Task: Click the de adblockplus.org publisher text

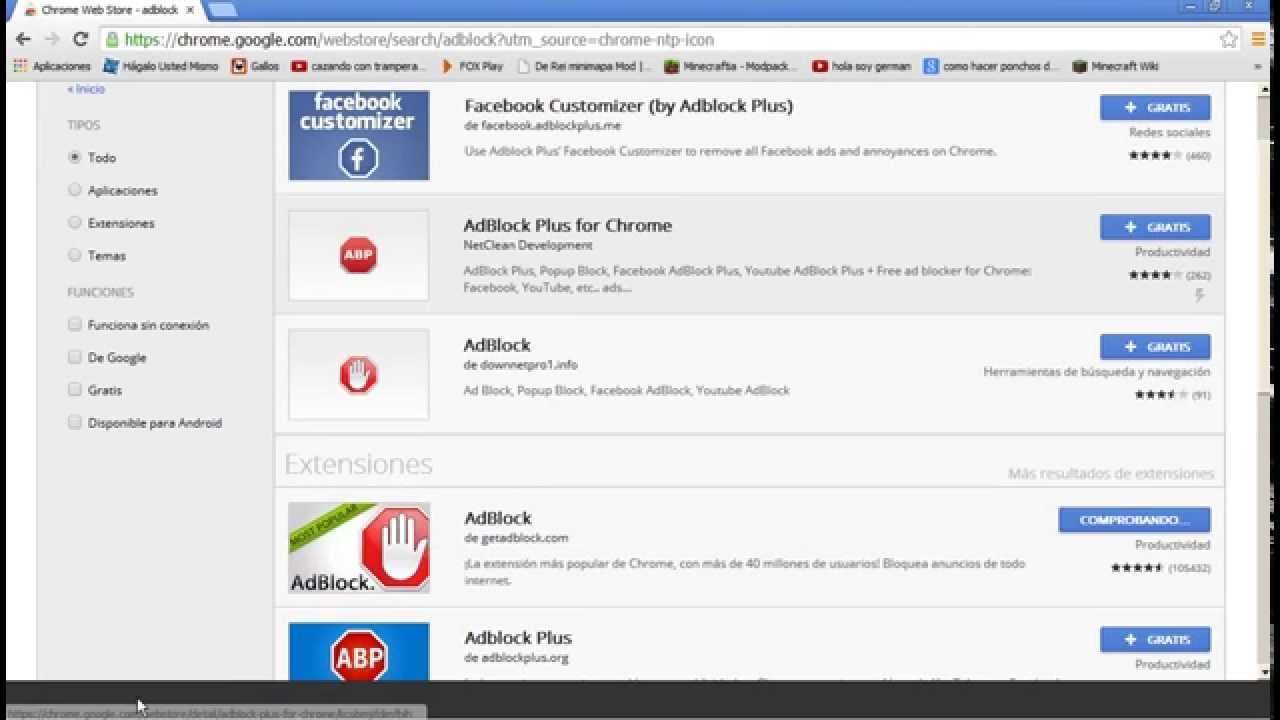Action: click(x=516, y=657)
